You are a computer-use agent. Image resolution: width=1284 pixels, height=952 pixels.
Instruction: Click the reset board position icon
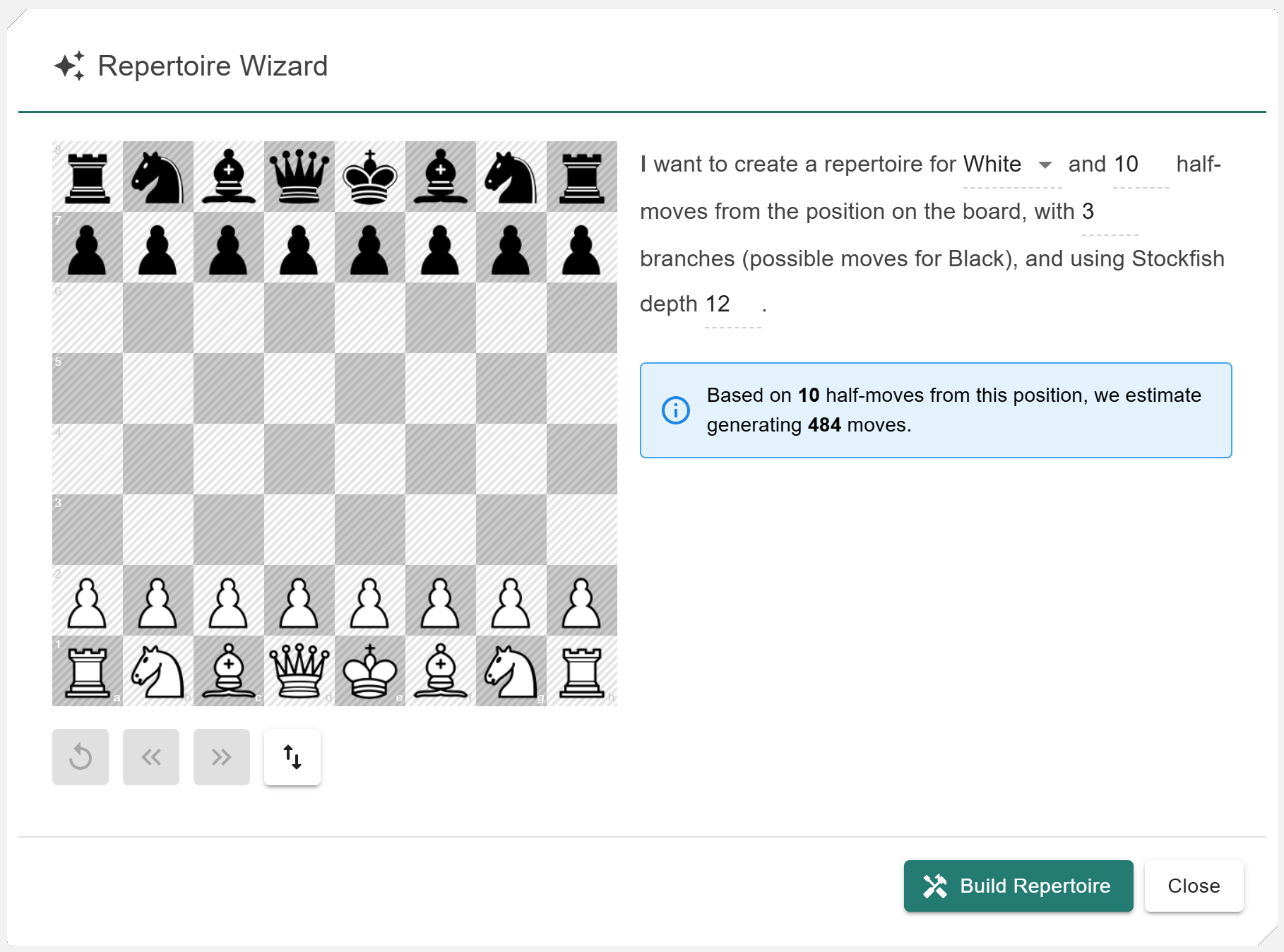(81, 757)
